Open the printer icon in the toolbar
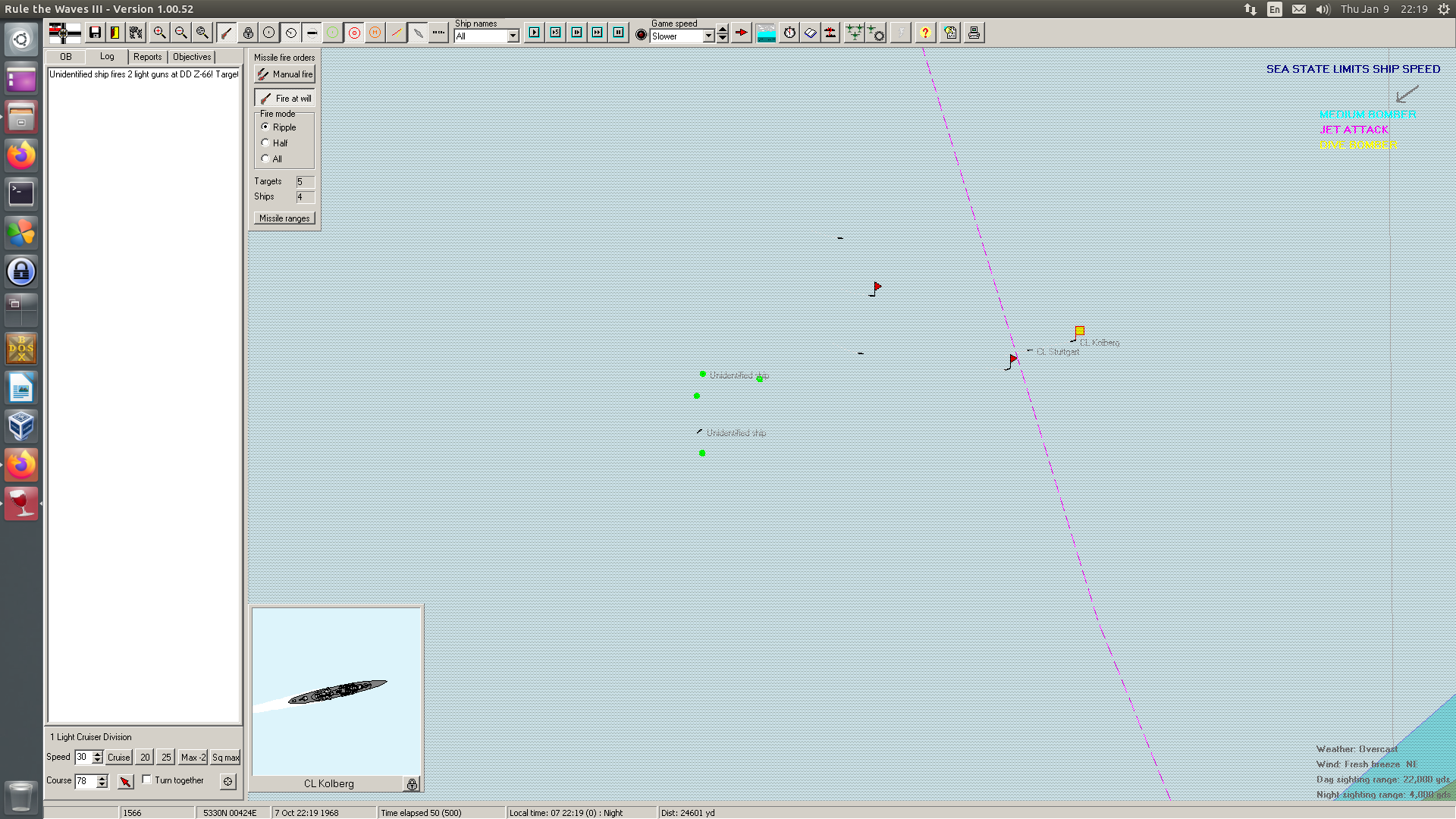 (x=974, y=33)
